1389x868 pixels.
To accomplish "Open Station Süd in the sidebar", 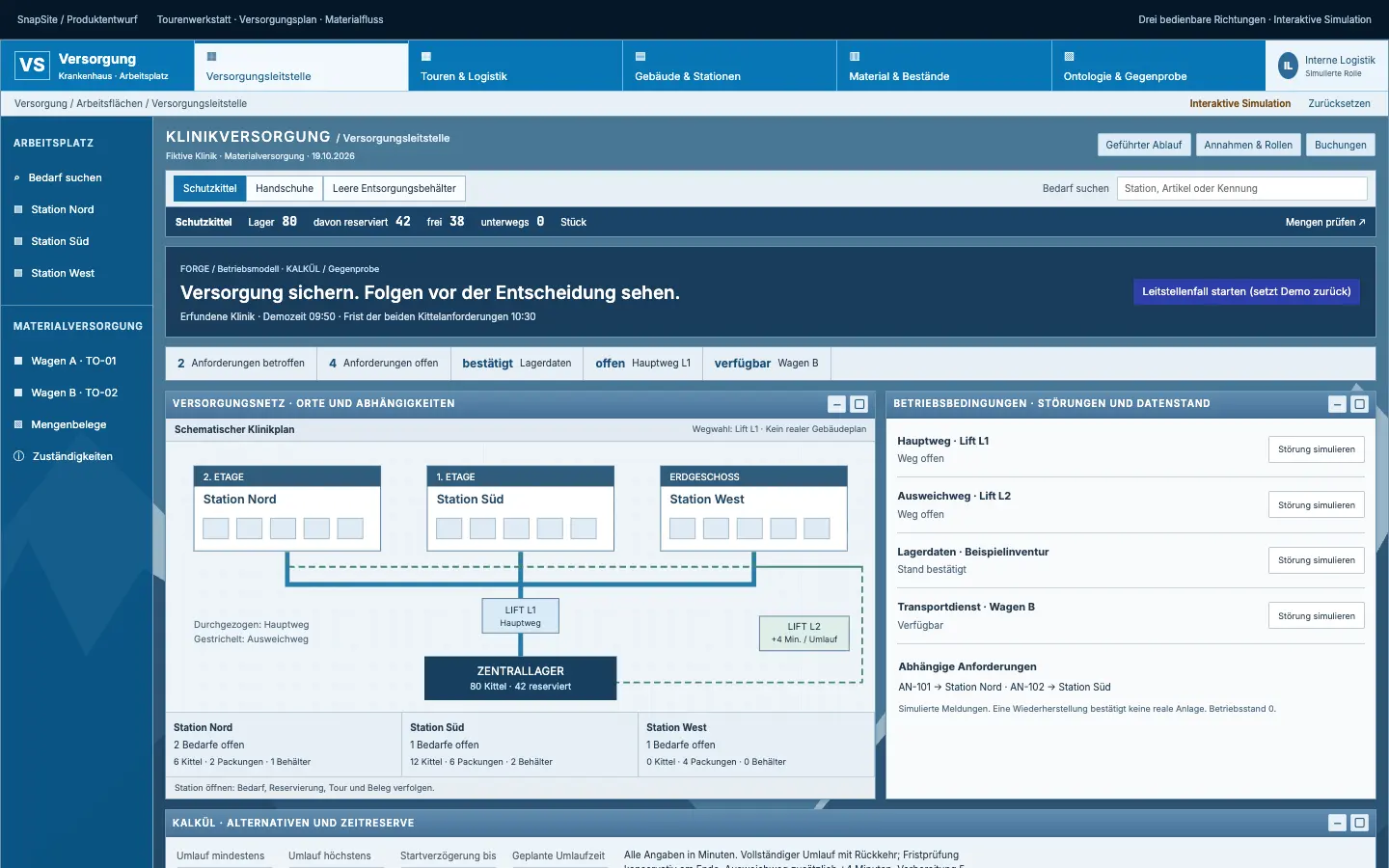I will point(77,241).
